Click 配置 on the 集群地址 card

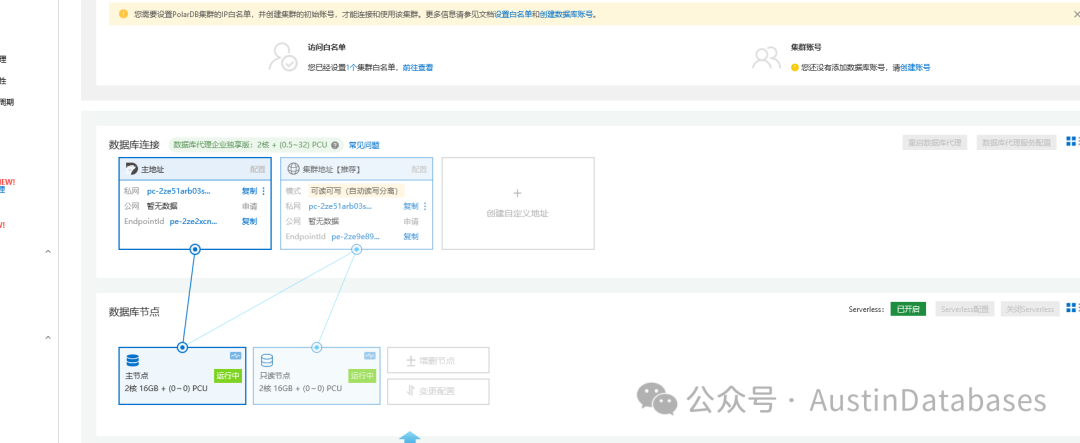click(x=419, y=169)
